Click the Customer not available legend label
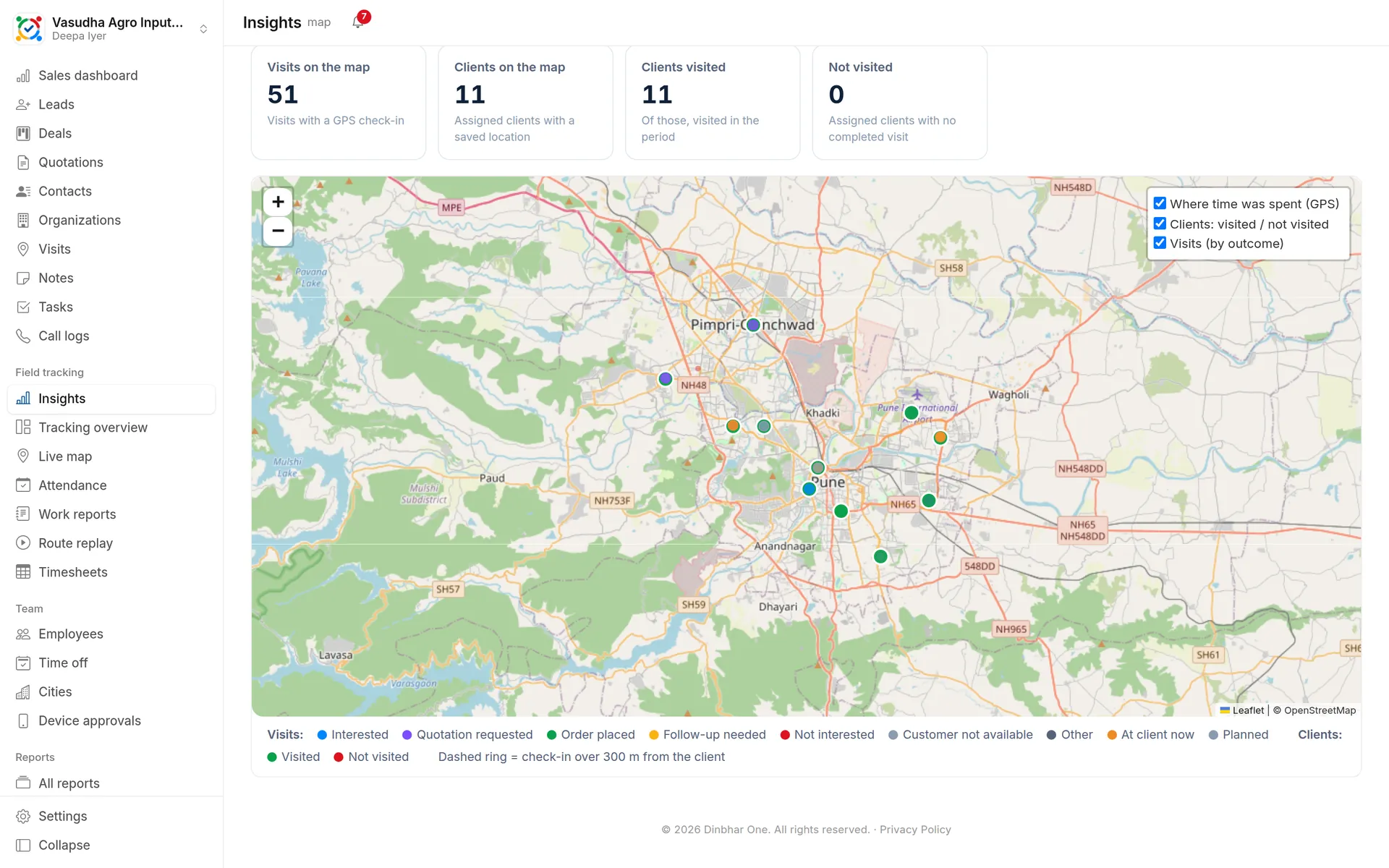The height and width of the screenshot is (868, 1389). [968, 735]
